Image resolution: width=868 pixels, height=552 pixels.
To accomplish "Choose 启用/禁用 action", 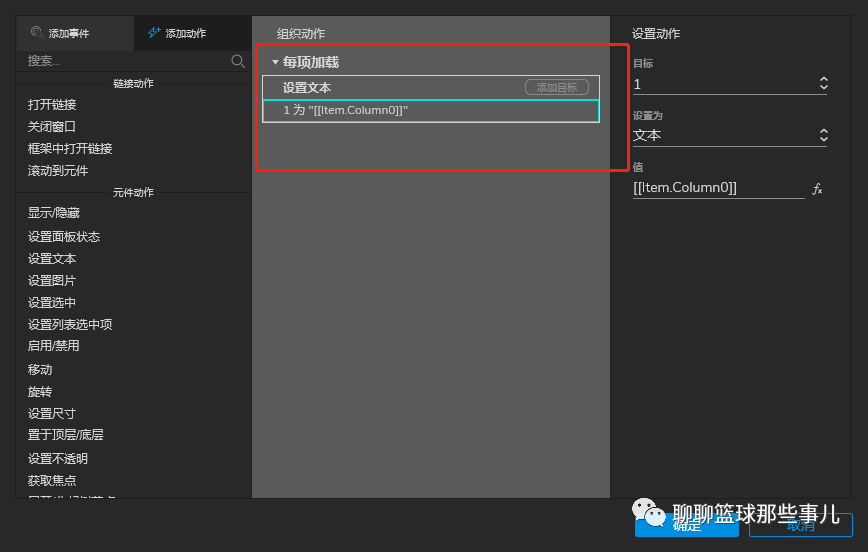I will [x=54, y=346].
